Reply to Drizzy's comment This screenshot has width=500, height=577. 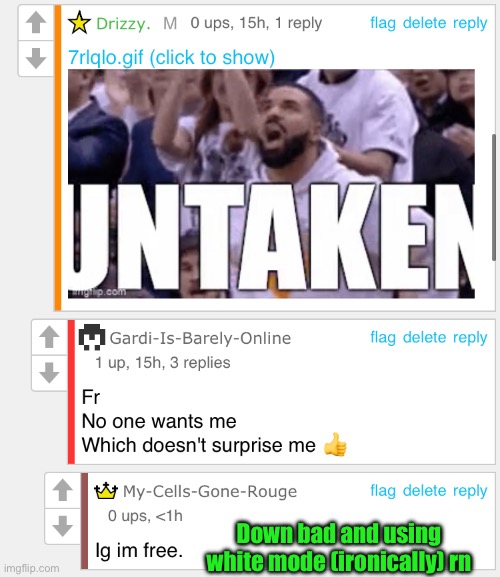[x=470, y=23]
